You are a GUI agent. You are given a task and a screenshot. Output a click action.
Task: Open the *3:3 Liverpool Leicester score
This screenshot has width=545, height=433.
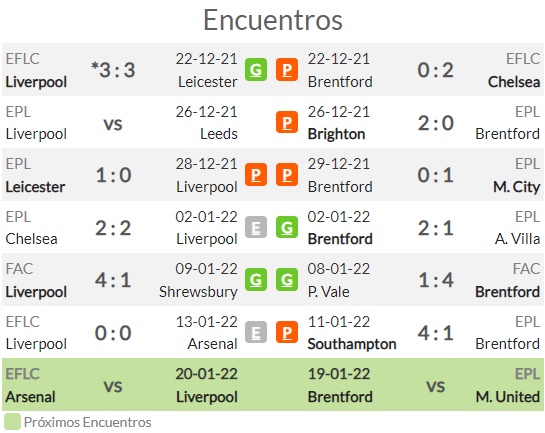point(113,70)
